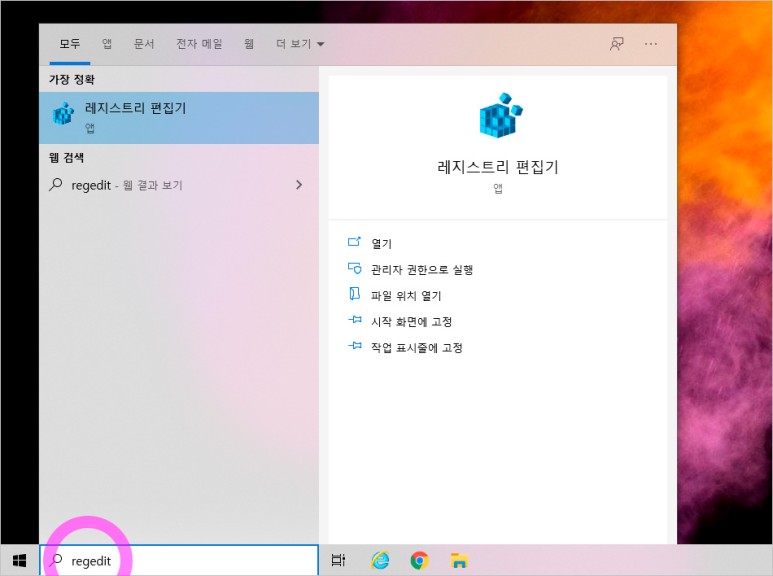The height and width of the screenshot is (576, 773).
Task: Click 파일 위치 열기
Action: (x=406, y=295)
